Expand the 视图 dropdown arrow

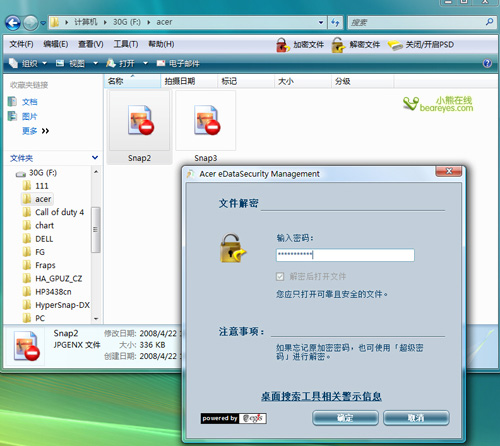pos(95,63)
